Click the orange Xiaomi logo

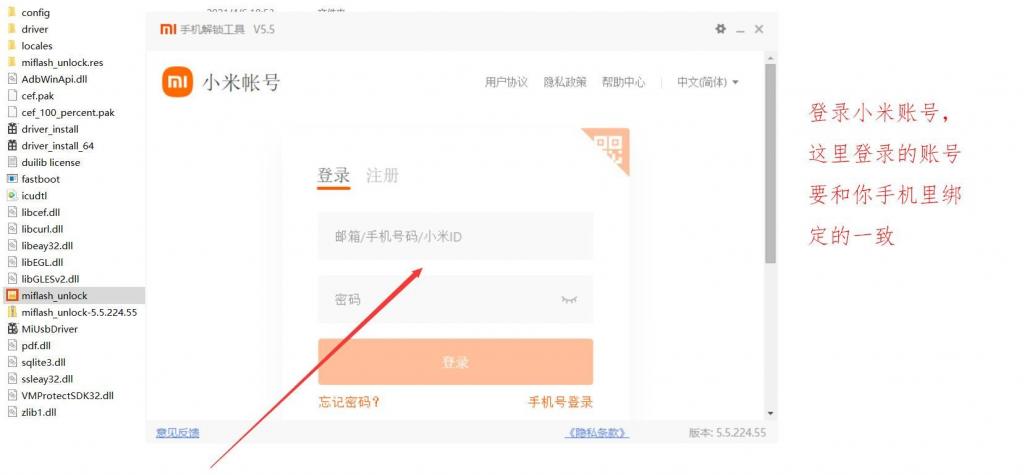[x=177, y=82]
